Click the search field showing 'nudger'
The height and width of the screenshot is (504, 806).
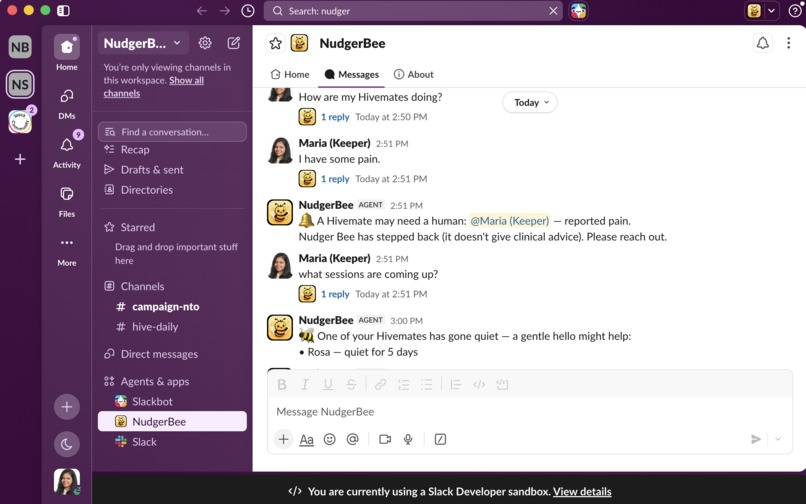(x=413, y=11)
